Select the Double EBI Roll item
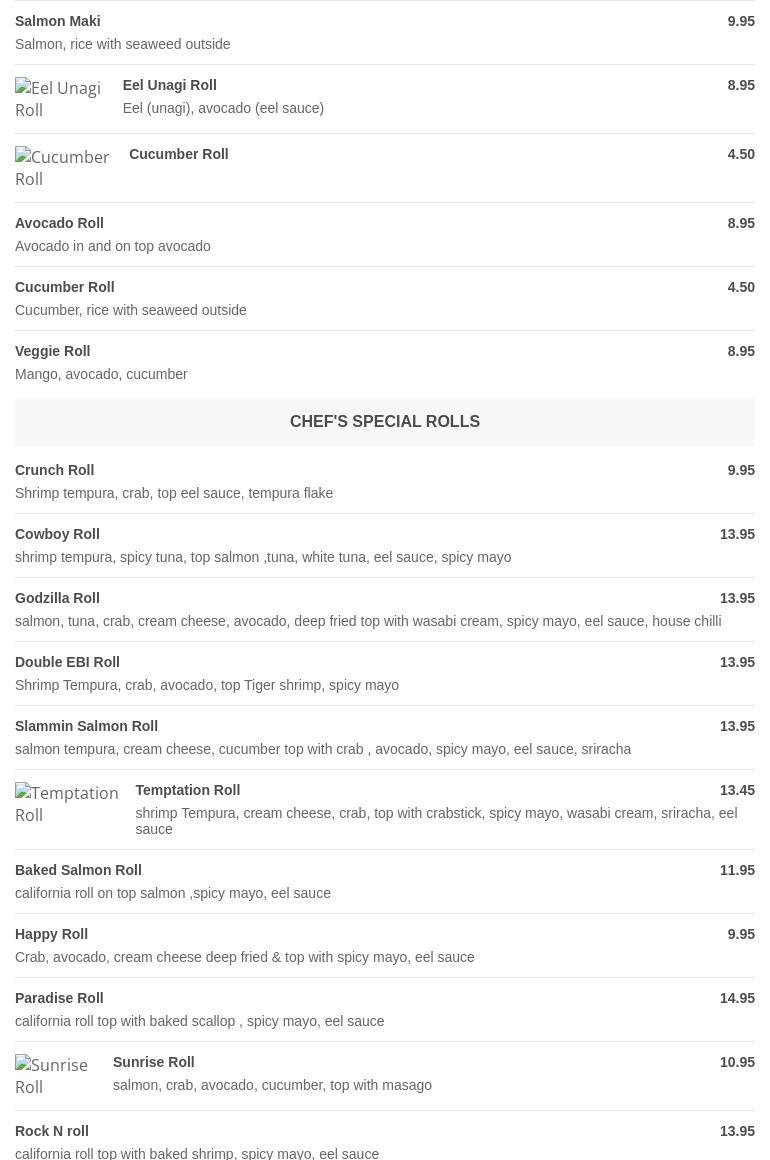This screenshot has width=770, height=1160. tap(67, 662)
